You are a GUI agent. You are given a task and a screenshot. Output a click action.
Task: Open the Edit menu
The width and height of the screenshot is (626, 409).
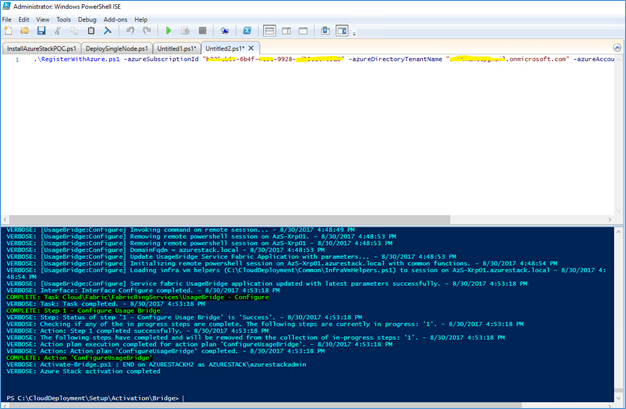pyautogui.click(x=24, y=20)
